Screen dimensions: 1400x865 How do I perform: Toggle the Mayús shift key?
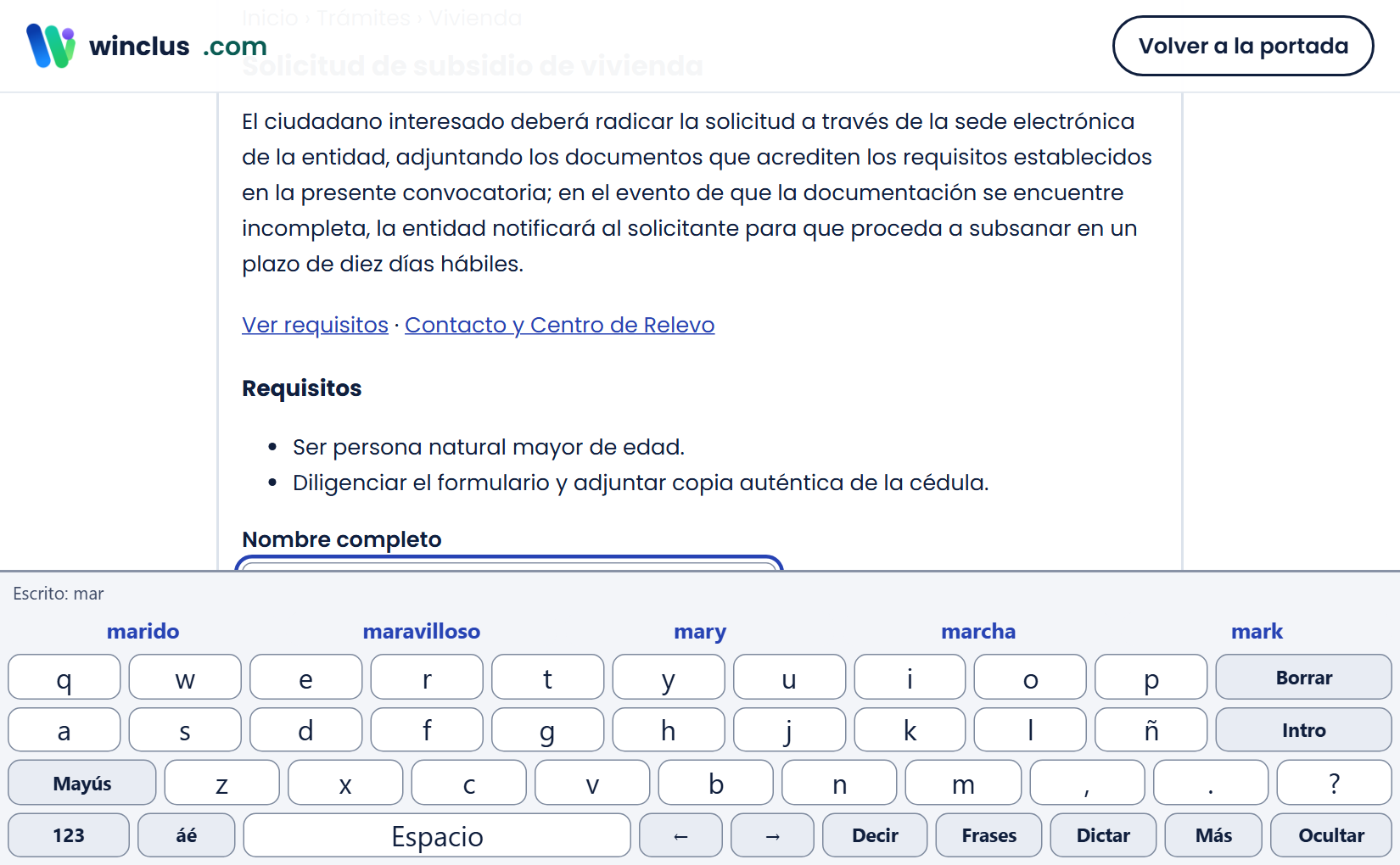tap(82, 783)
